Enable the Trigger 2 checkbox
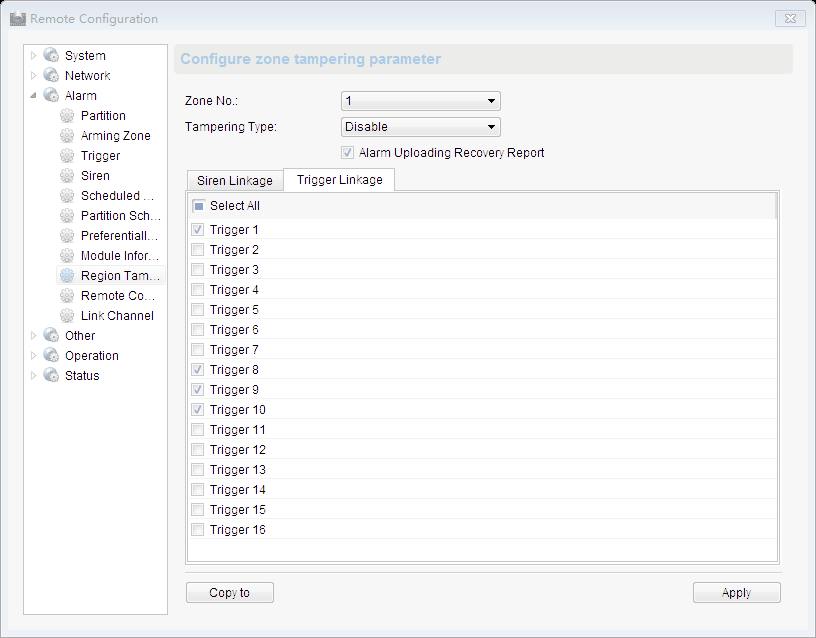 click(x=198, y=250)
